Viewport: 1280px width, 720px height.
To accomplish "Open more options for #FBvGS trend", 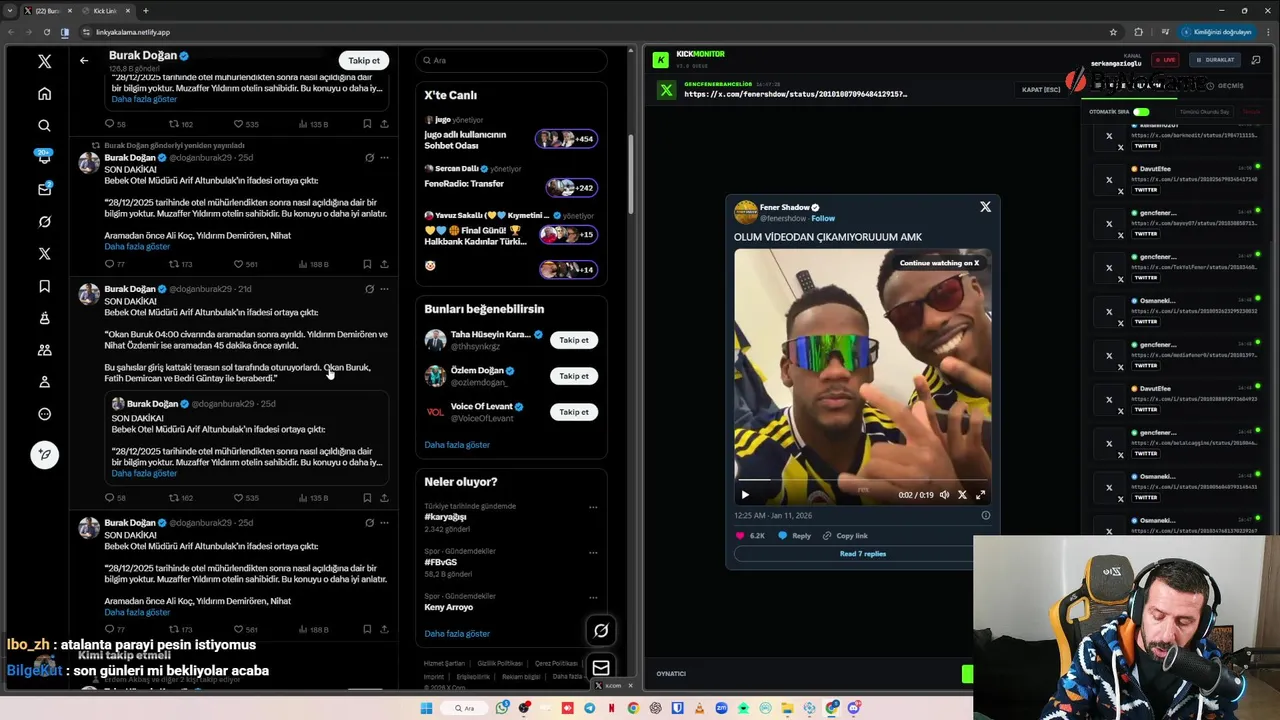I will coord(593,552).
